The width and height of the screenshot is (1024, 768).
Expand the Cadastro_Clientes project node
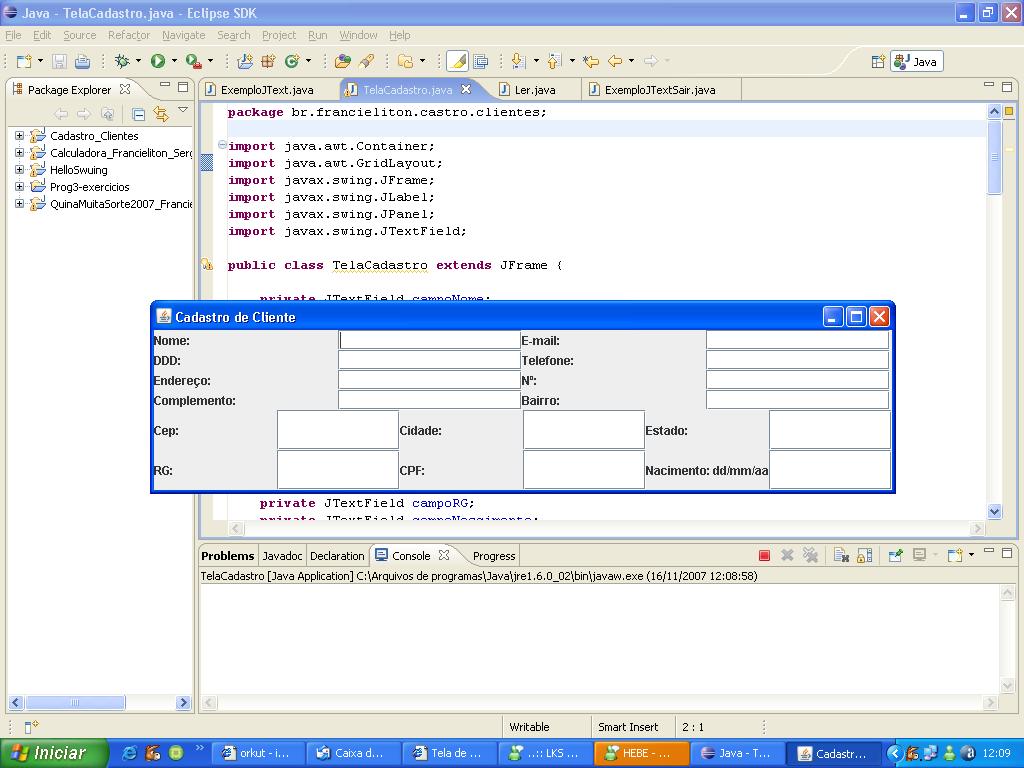pyautogui.click(x=19, y=136)
